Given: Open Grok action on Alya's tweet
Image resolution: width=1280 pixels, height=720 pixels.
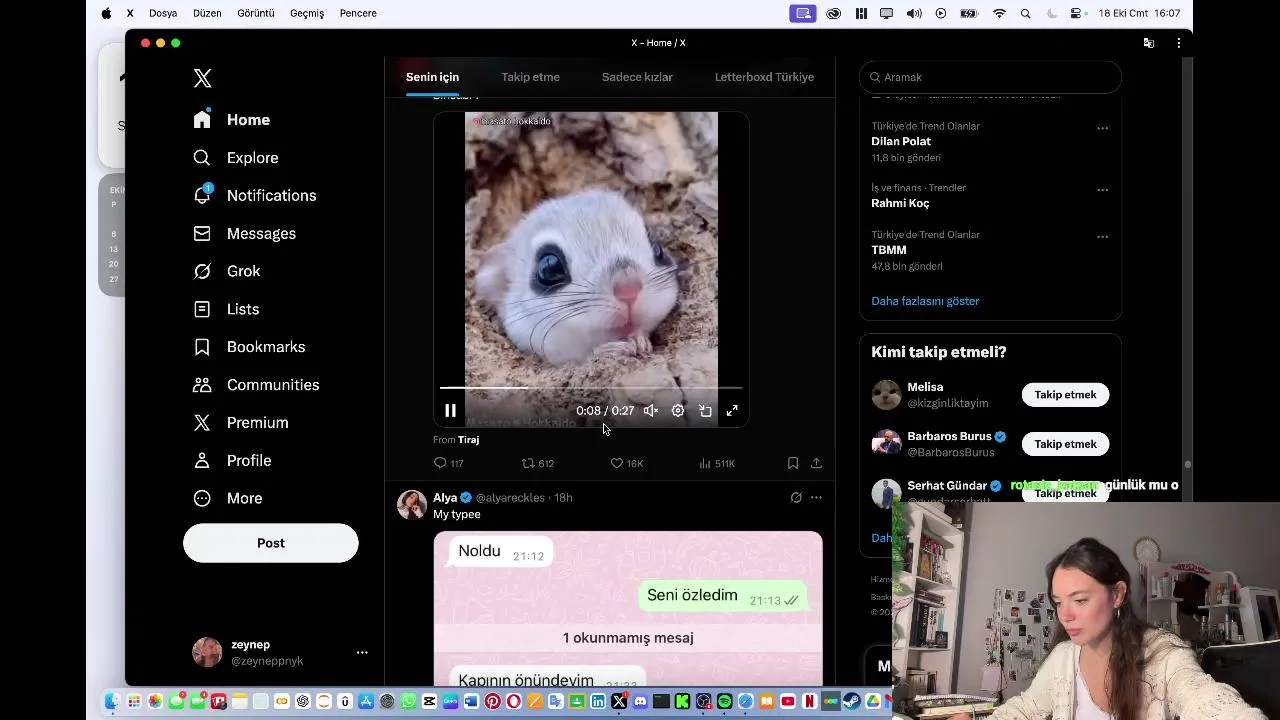Looking at the screenshot, I should (x=796, y=497).
